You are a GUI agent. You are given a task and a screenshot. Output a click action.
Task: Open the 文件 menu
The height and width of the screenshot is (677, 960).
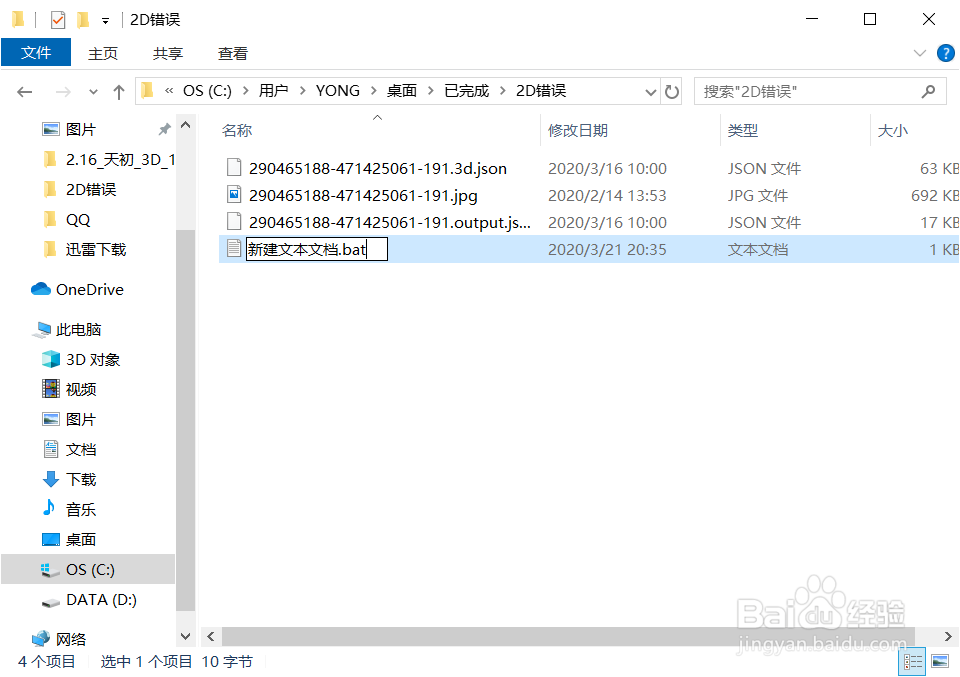click(x=36, y=53)
